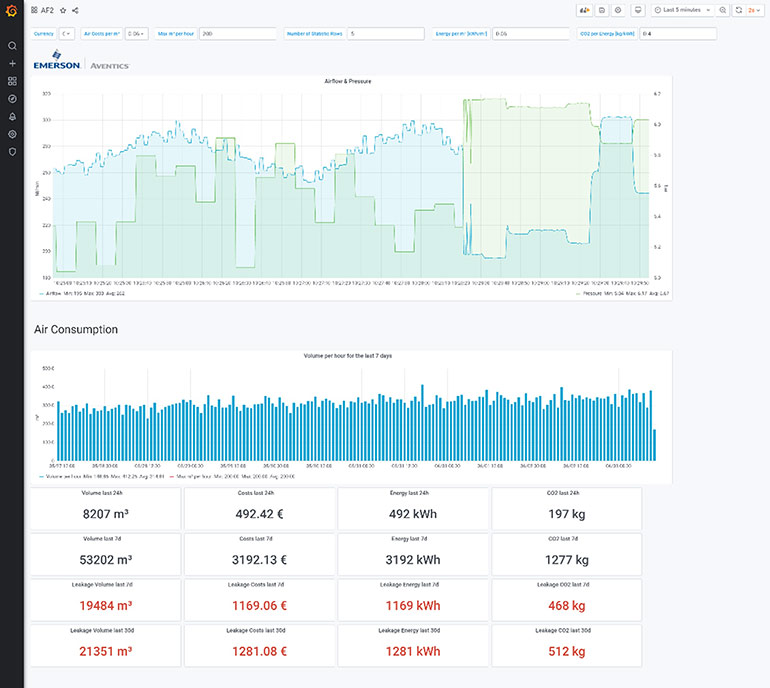770x688 pixels.
Task: Open the sidebar Alerting bell icon
Action: pyautogui.click(x=12, y=116)
